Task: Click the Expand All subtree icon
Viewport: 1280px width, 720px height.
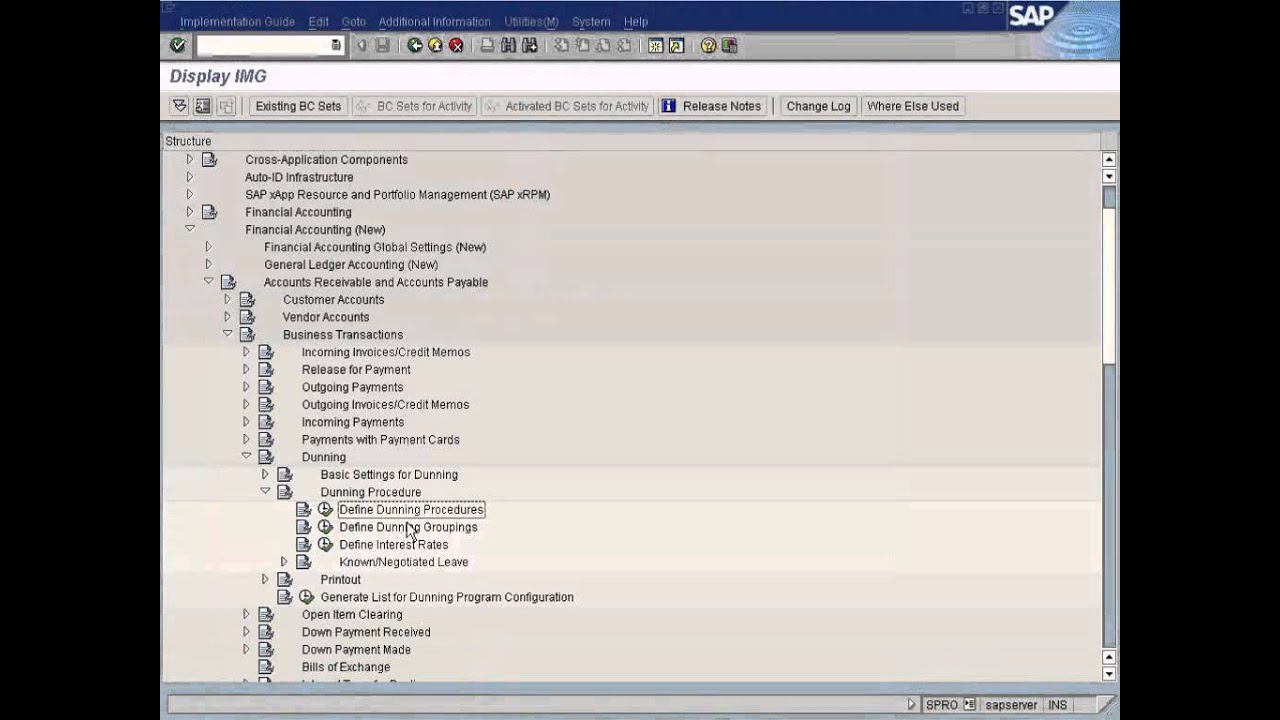Action: [x=180, y=106]
